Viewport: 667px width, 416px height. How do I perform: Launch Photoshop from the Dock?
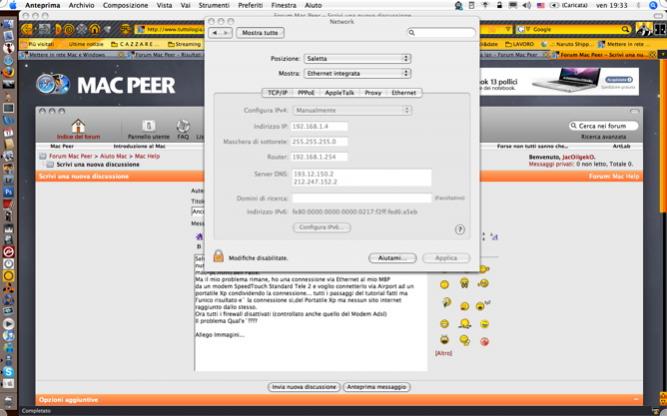point(9,192)
